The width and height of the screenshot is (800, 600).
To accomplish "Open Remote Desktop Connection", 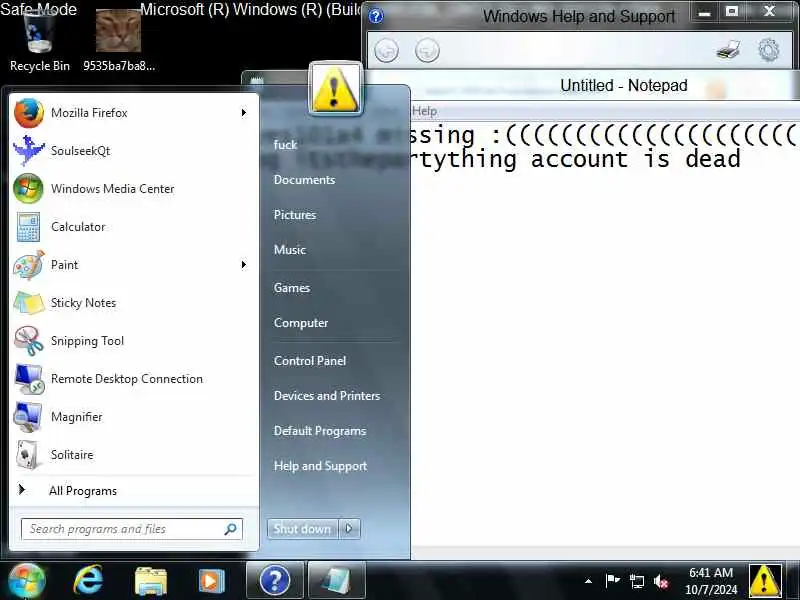I will (x=133, y=379).
